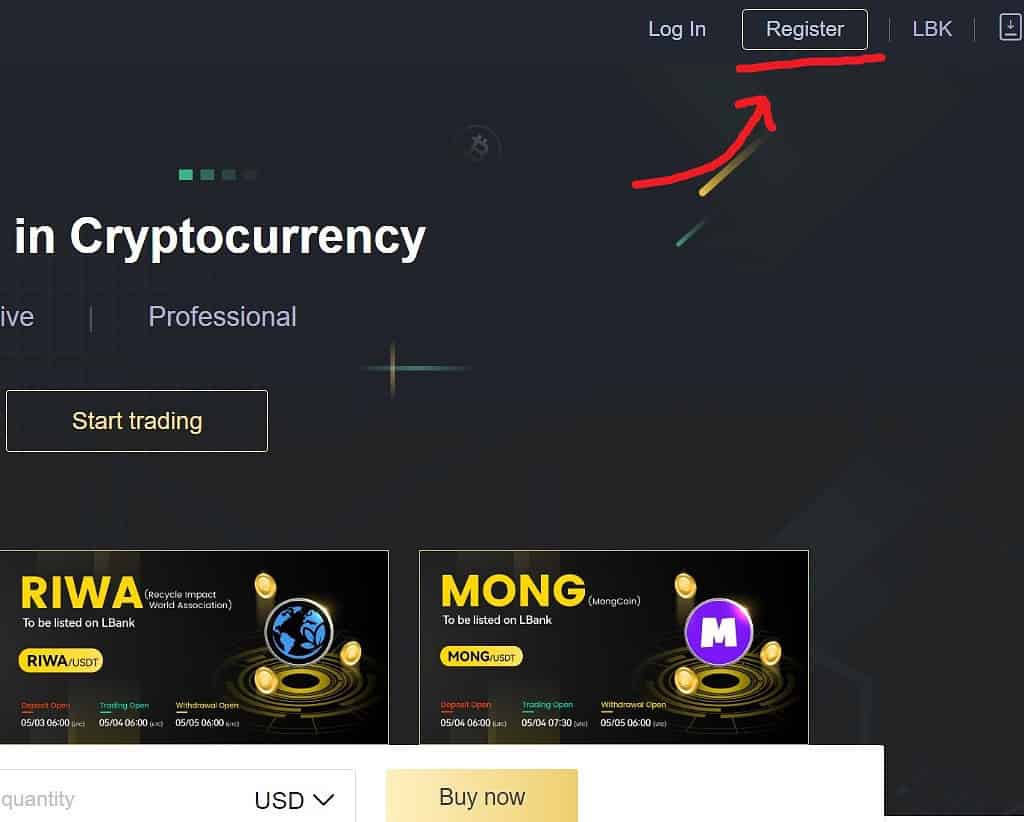
Task: Select the third carousel indicator dot
Action: [229, 174]
